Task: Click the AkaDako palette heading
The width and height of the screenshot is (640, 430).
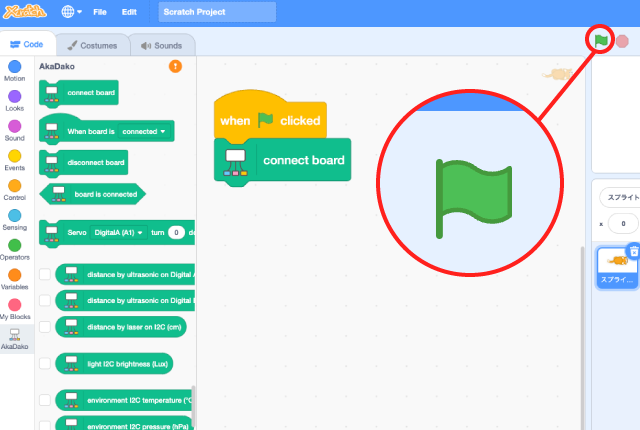Action: pos(57,66)
